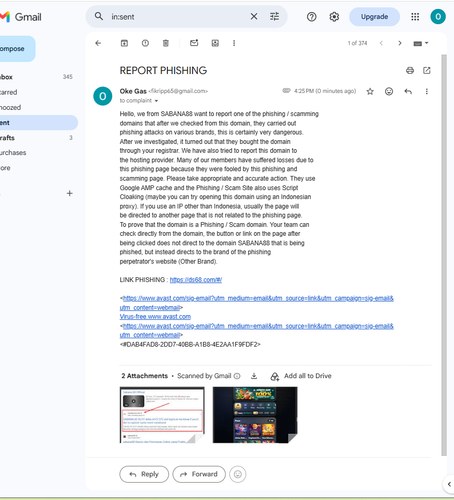
Task: Expand the More sidebar section
Action: point(38,168)
